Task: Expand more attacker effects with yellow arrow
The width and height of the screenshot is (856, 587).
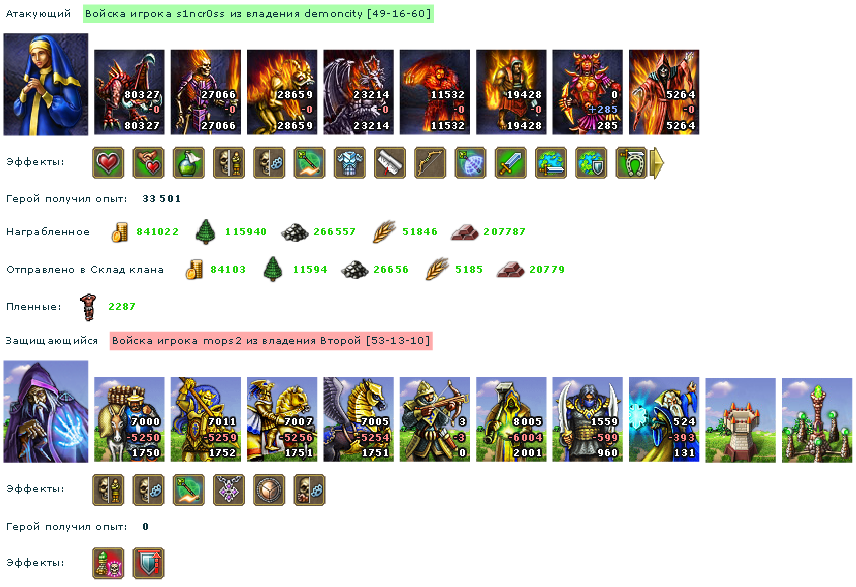Action: [x=658, y=163]
